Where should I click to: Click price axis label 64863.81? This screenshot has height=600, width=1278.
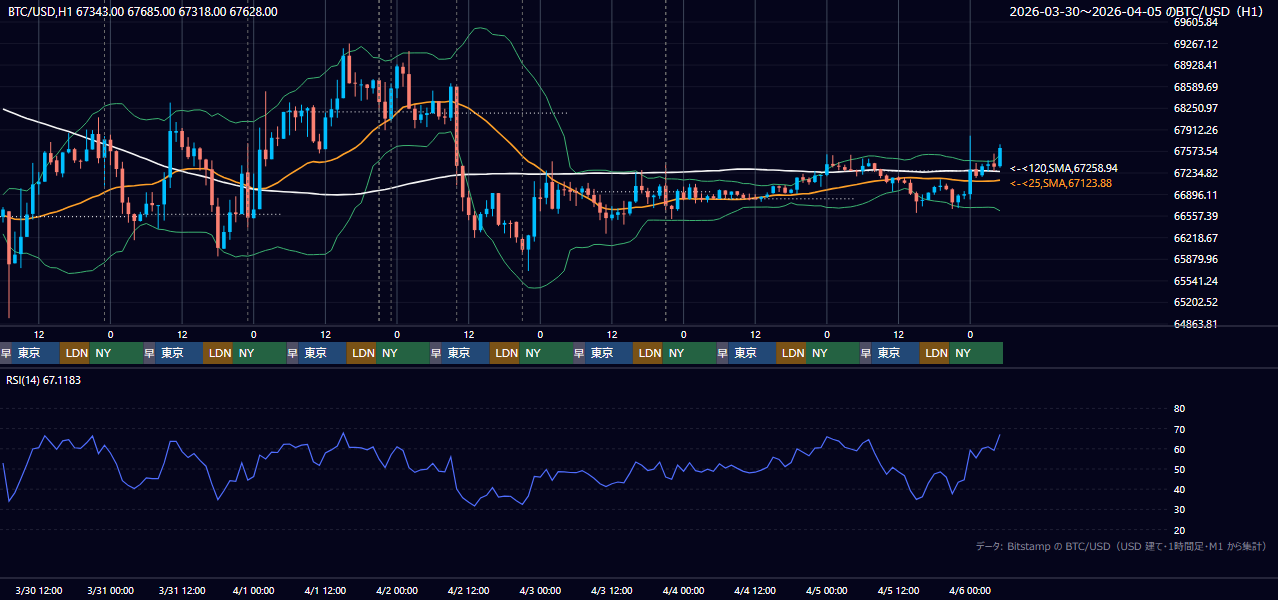pos(1196,324)
